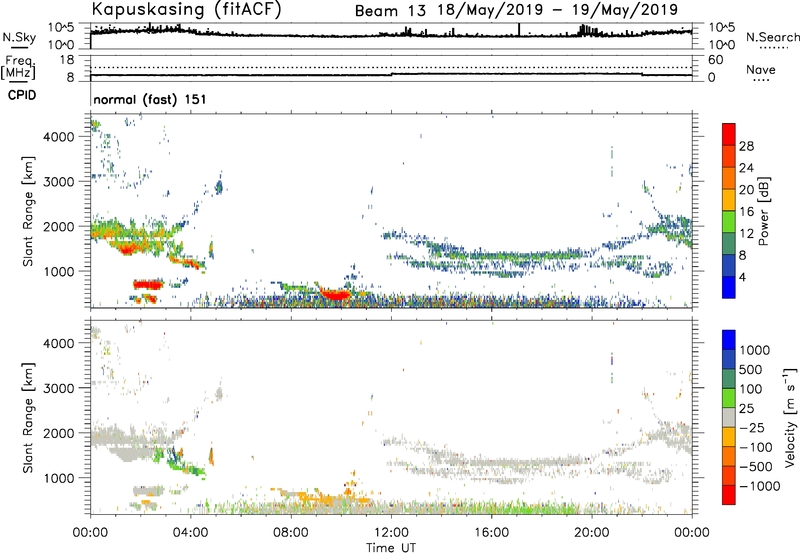Image resolution: width=800 pixels, height=554 pixels.
Task: Click the "2000" tick of the Velocity panel
Action: tap(59, 433)
